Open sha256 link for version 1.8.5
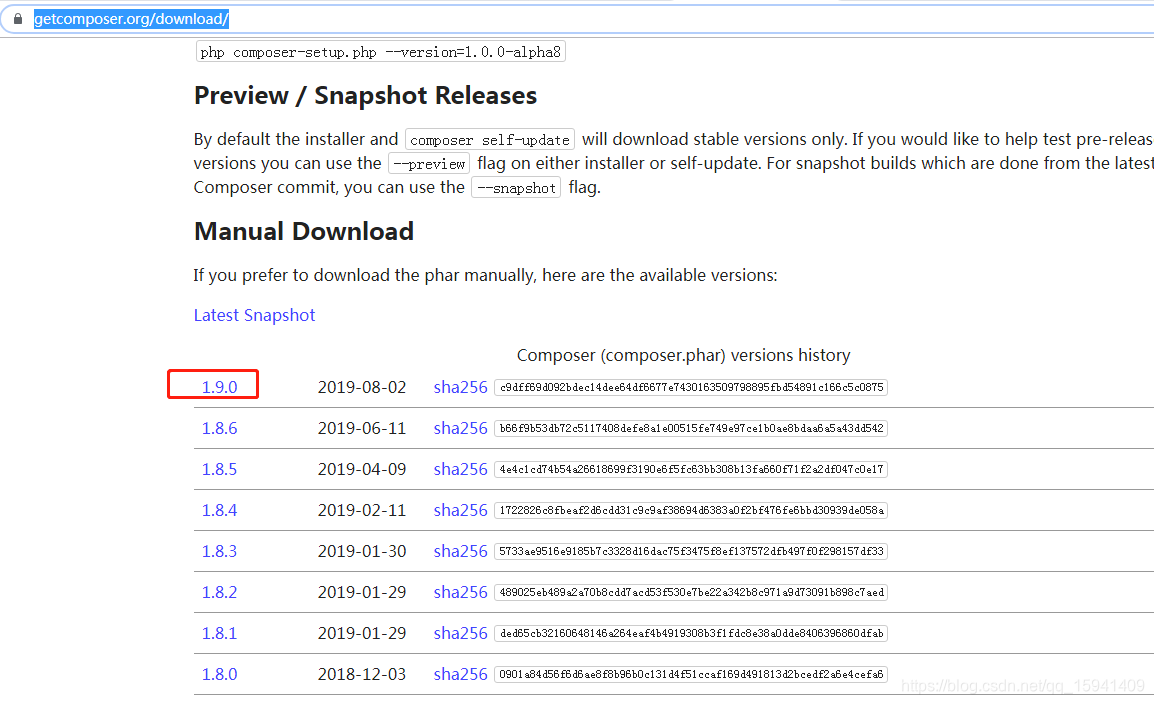The height and width of the screenshot is (704, 1154). 460,469
